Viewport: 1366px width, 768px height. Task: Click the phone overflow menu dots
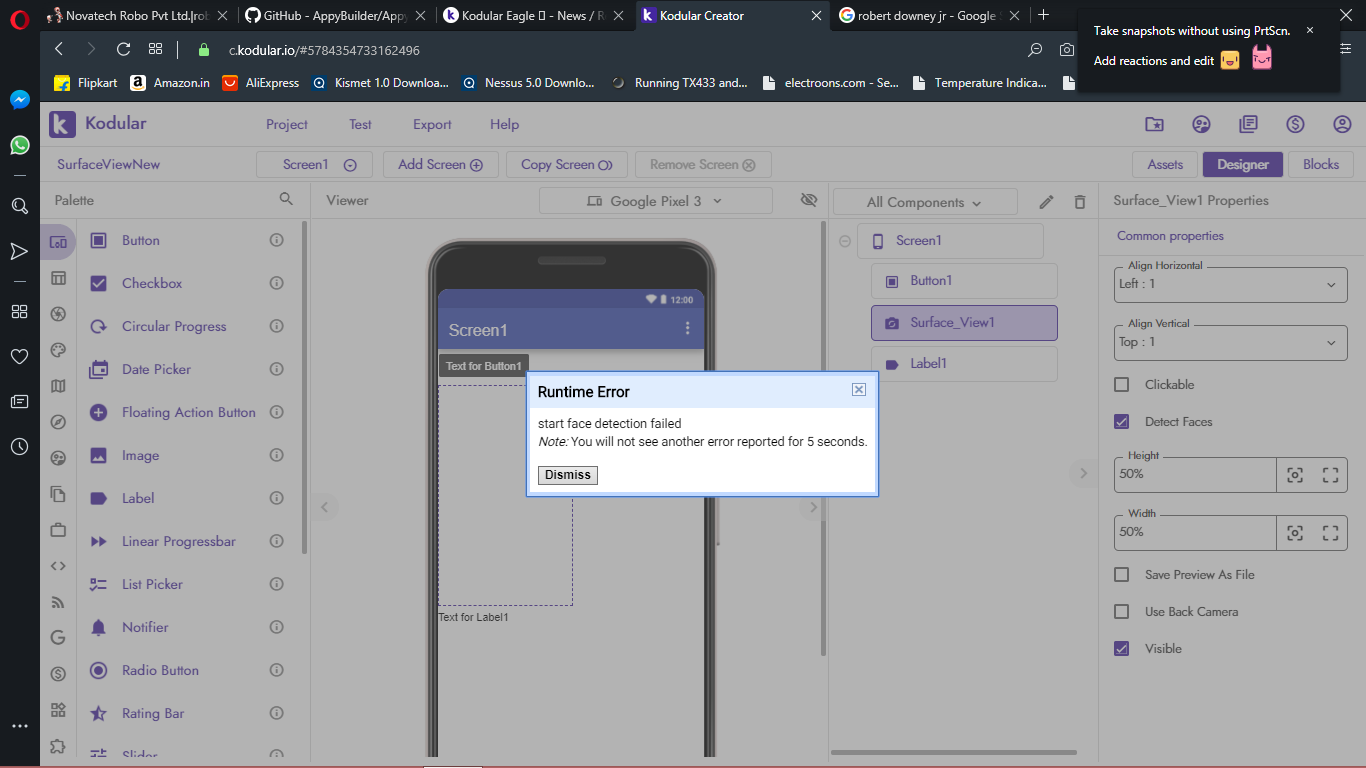tap(687, 328)
